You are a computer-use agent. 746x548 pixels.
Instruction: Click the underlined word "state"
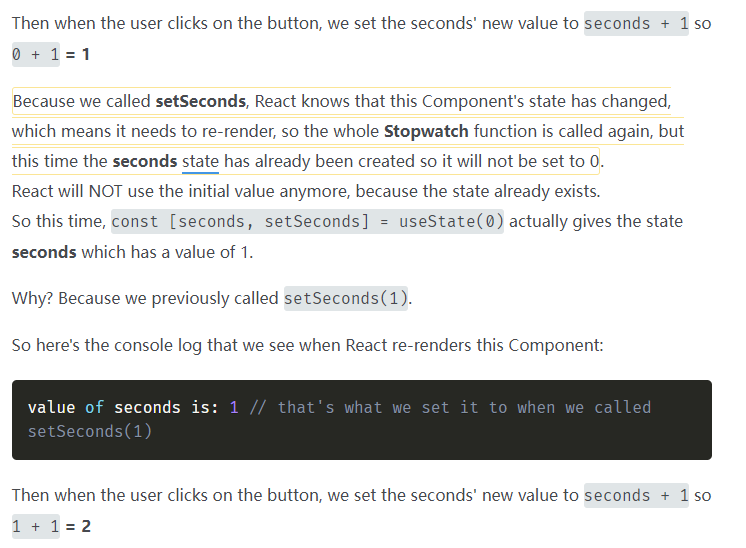click(200, 161)
